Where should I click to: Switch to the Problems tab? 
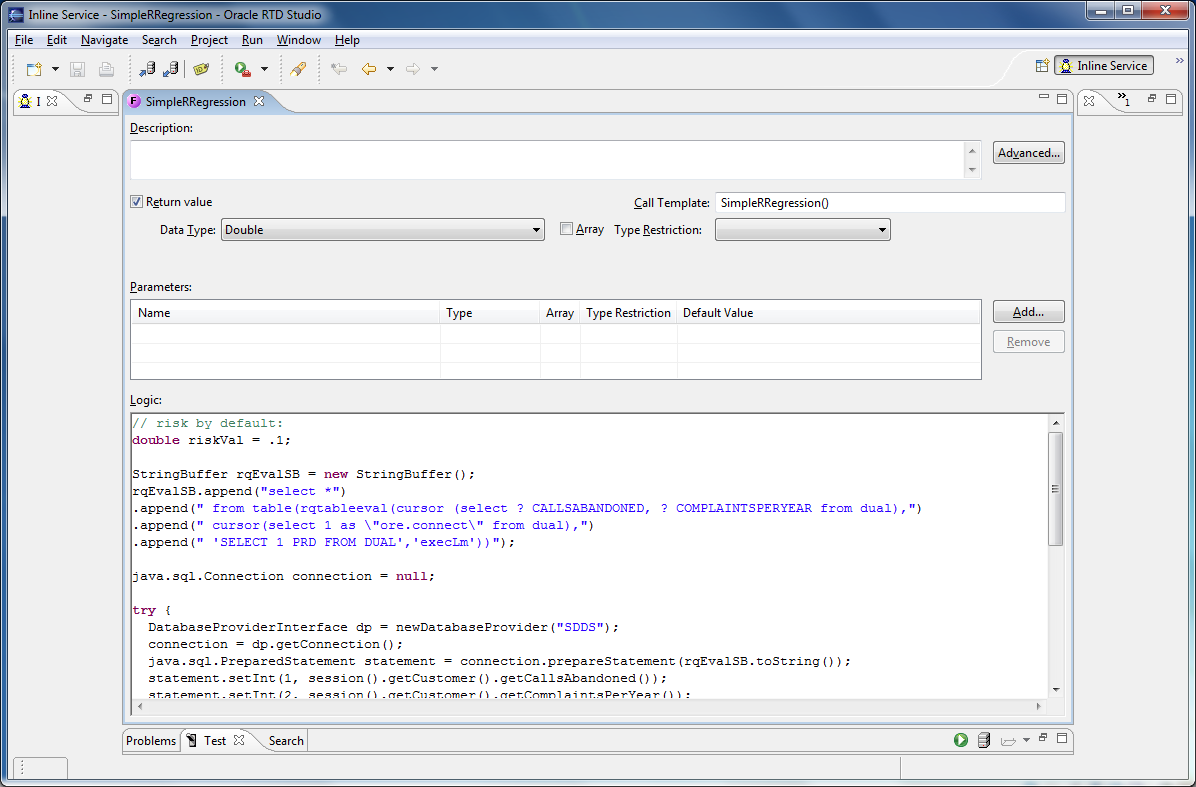150,740
